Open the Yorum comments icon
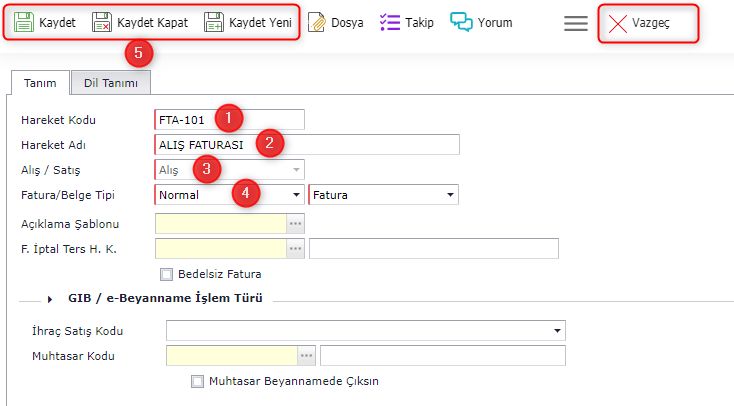734x406 pixels. pos(461,22)
